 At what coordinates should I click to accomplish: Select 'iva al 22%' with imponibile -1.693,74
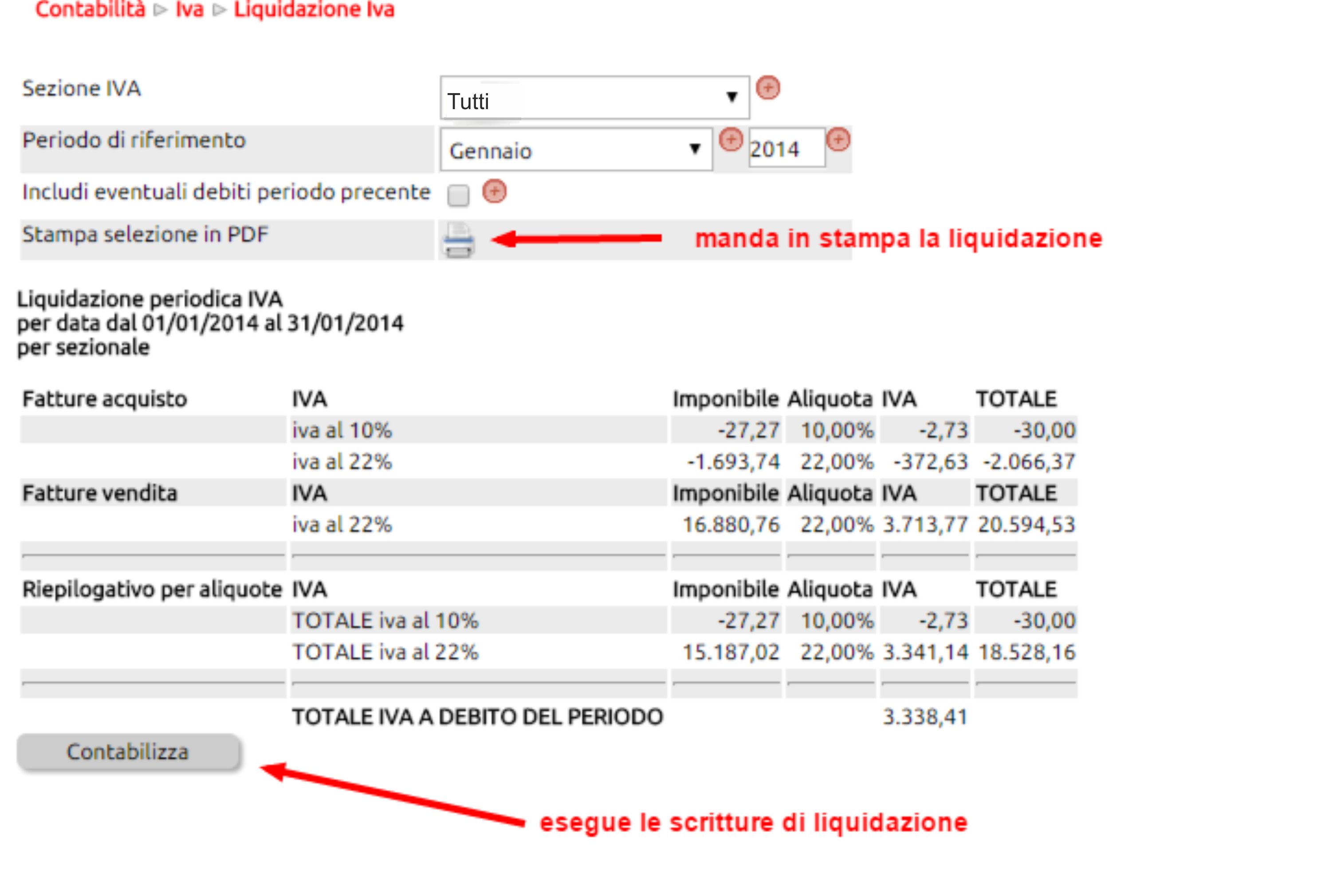tap(342, 462)
